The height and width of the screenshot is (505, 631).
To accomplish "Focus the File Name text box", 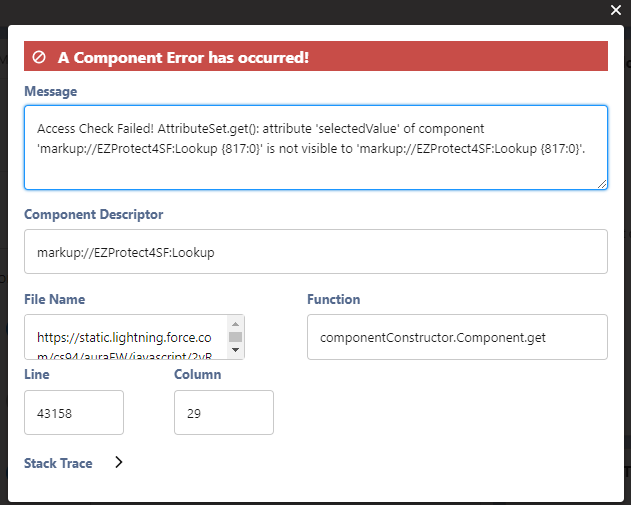I will (126, 337).
